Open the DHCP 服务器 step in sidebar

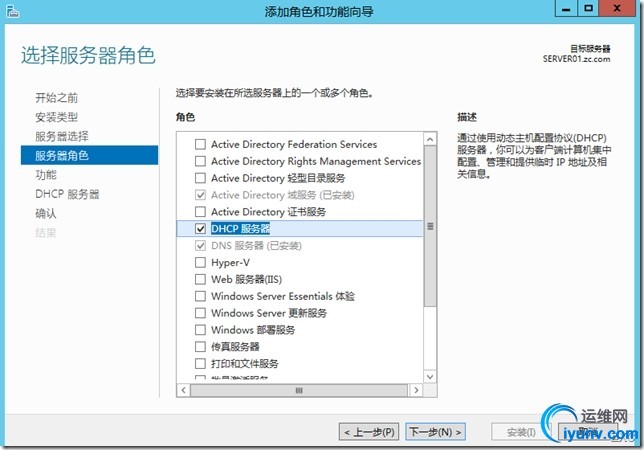[x=67, y=194]
